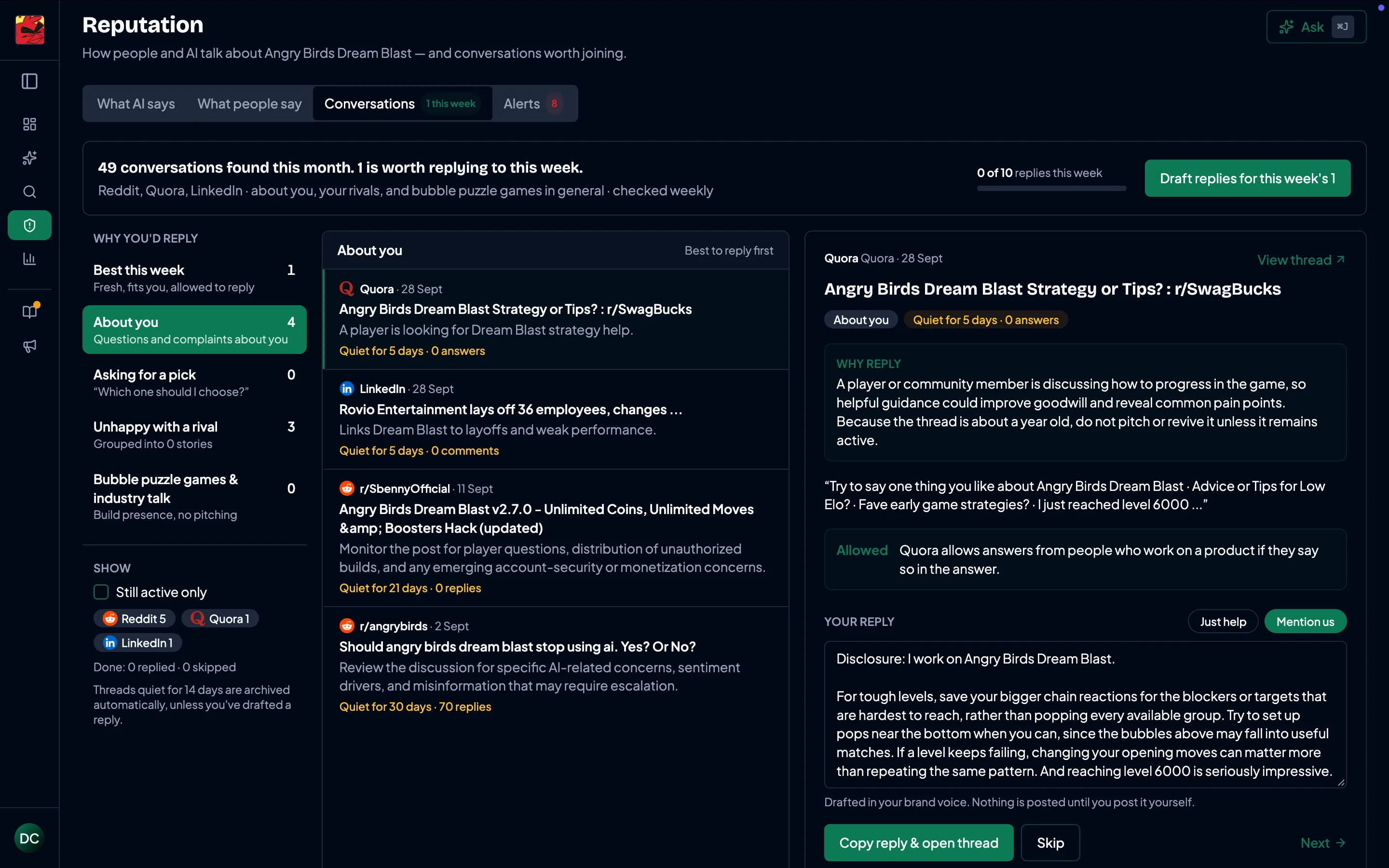Select the Just help reply mode

coord(1223,621)
